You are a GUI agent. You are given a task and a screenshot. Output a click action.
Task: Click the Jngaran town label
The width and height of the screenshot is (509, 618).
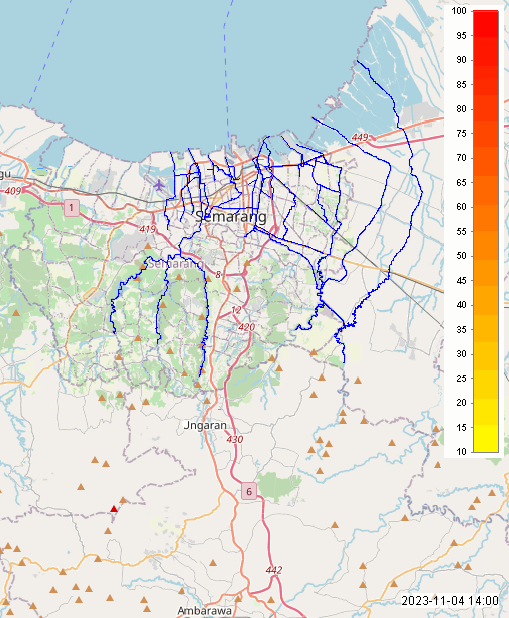tap(205, 425)
